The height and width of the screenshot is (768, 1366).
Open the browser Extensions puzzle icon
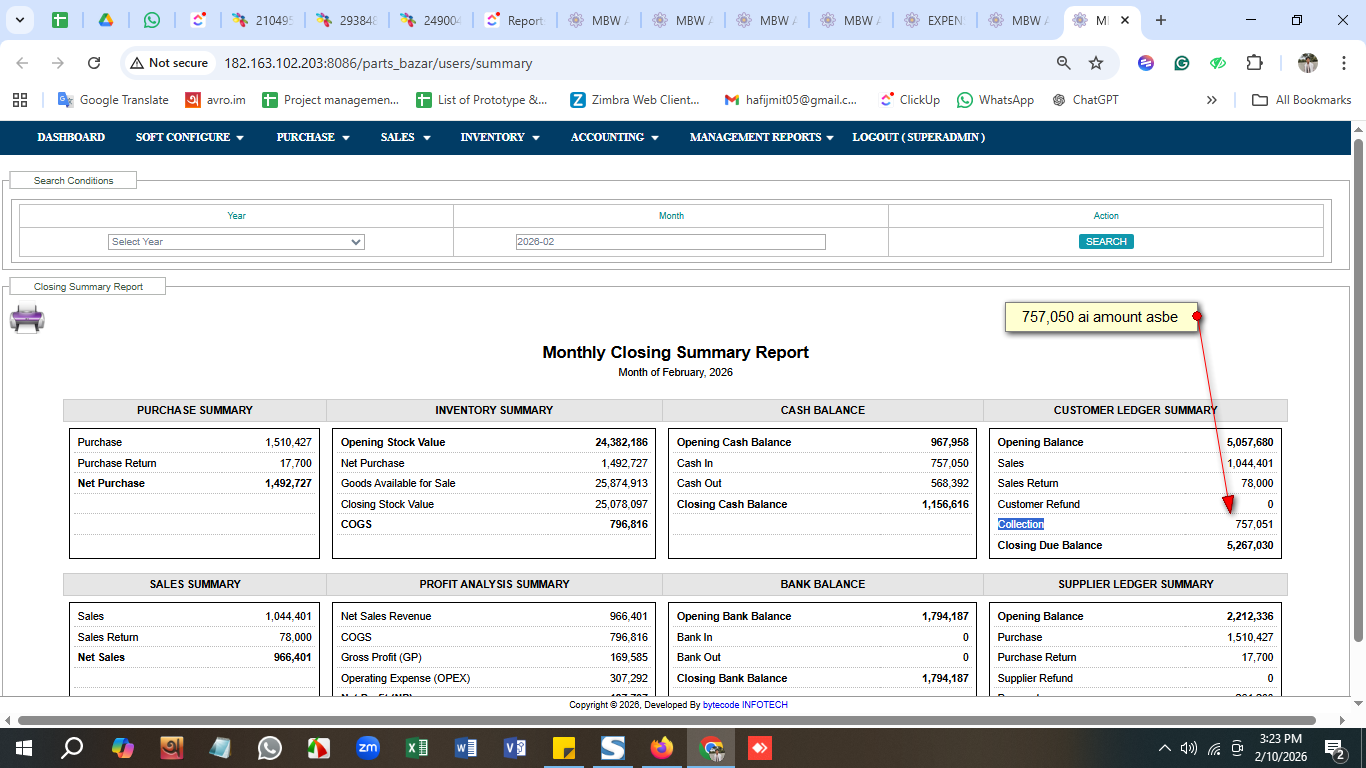coord(1254,63)
